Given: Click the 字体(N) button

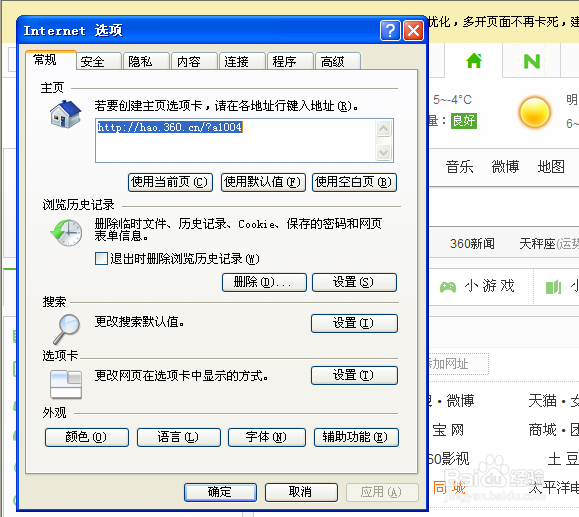Looking at the screenshot, I should pos(267,437).
